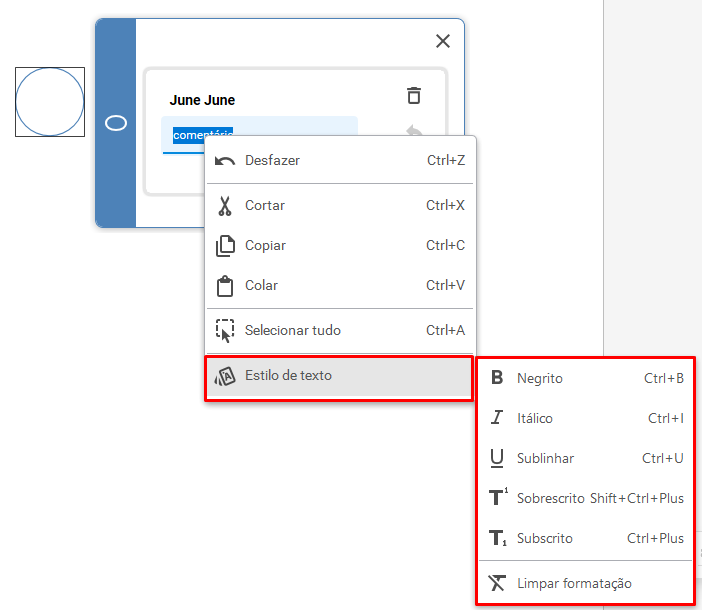Click the clipboard icon for Colar
Screen dimensions: 702x610
pyautogui.click(x=225, y=286)
